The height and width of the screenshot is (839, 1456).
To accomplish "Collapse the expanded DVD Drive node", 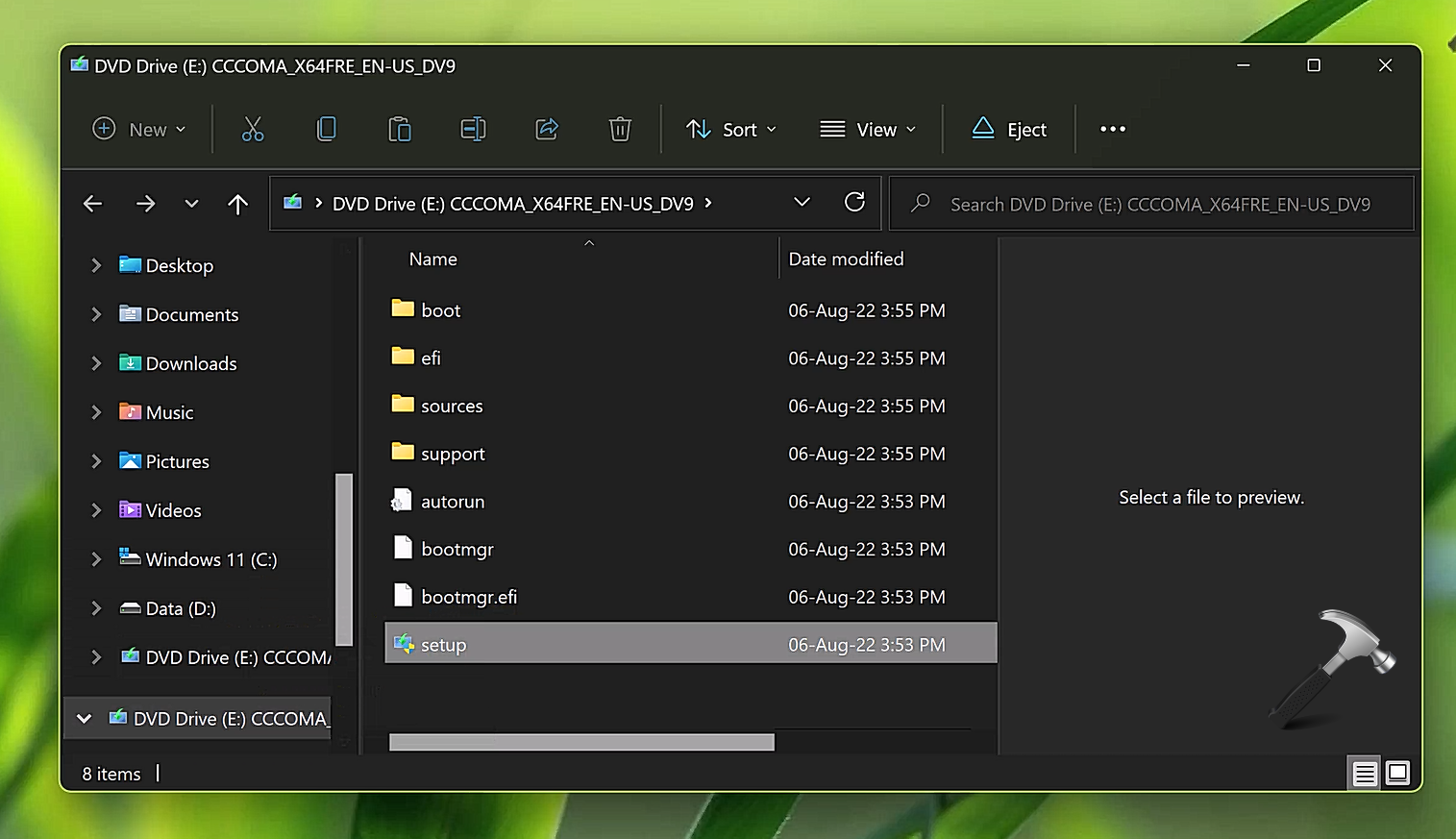I will tap(85, 719).
